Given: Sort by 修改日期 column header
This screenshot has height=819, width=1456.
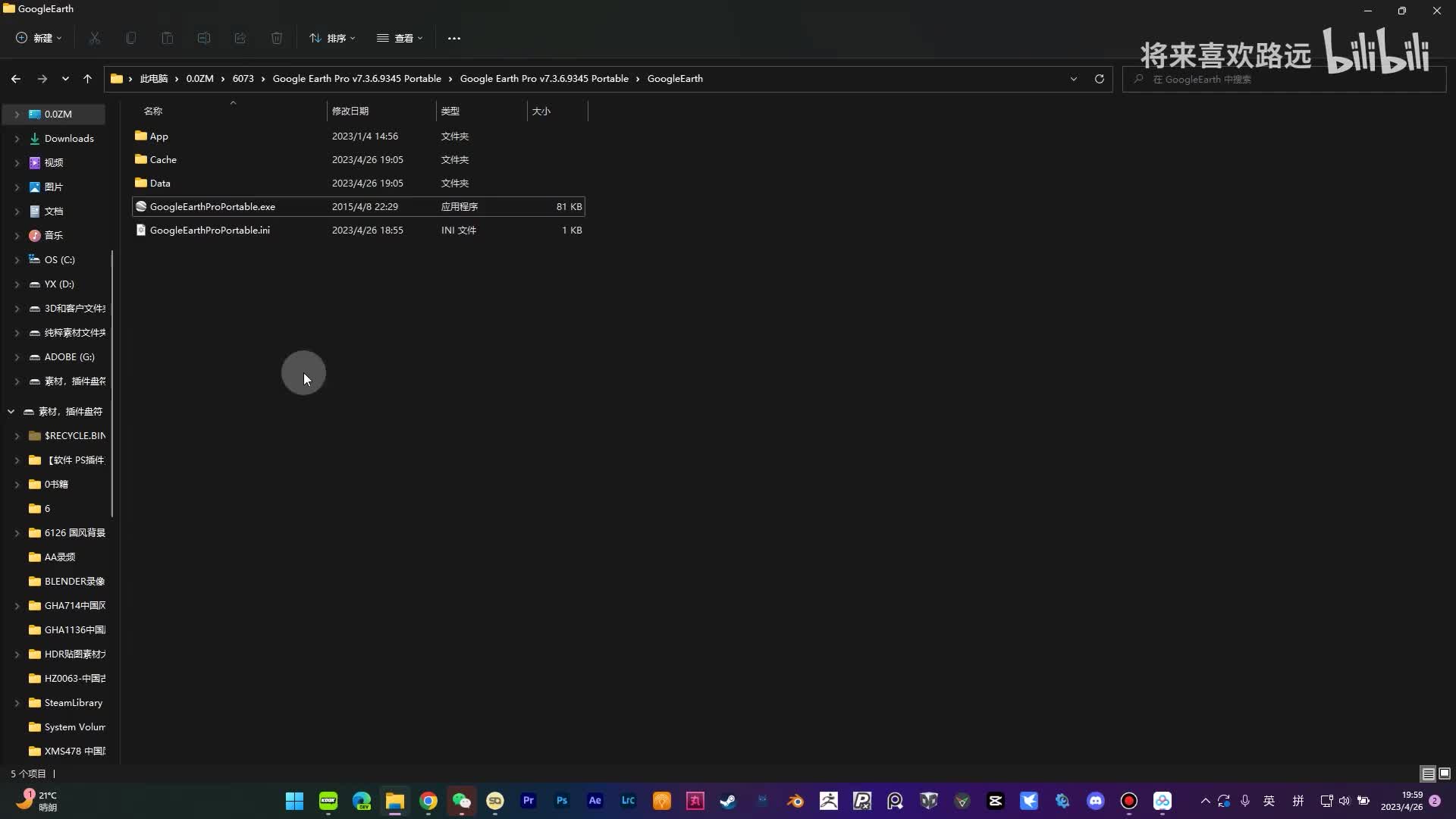Looking at the screenshot, I should [x=350, y=111].
